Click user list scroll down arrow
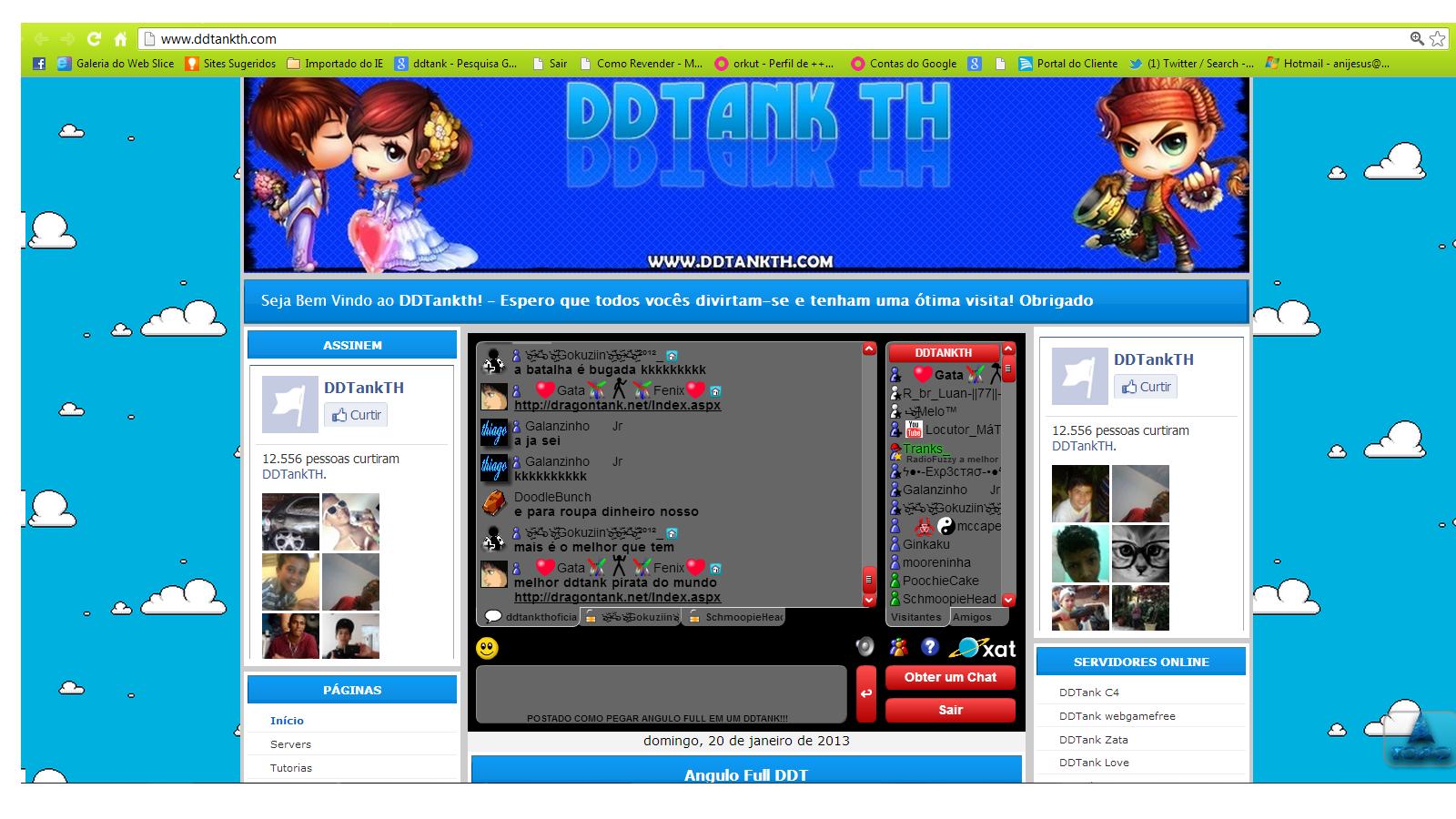The image size is (1456, 819). (x=1008, y=601)
